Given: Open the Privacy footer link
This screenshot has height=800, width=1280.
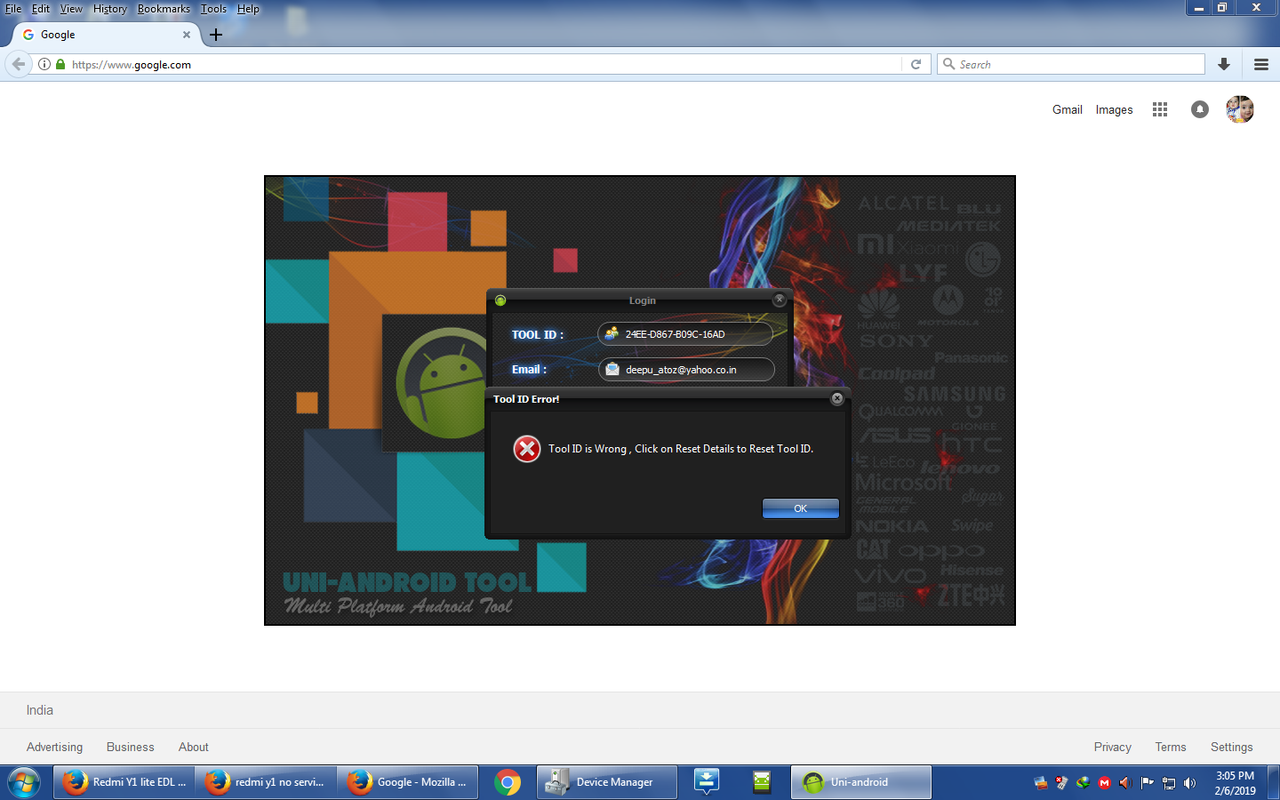Looking at the screenshot, I should coord(1112,747).
